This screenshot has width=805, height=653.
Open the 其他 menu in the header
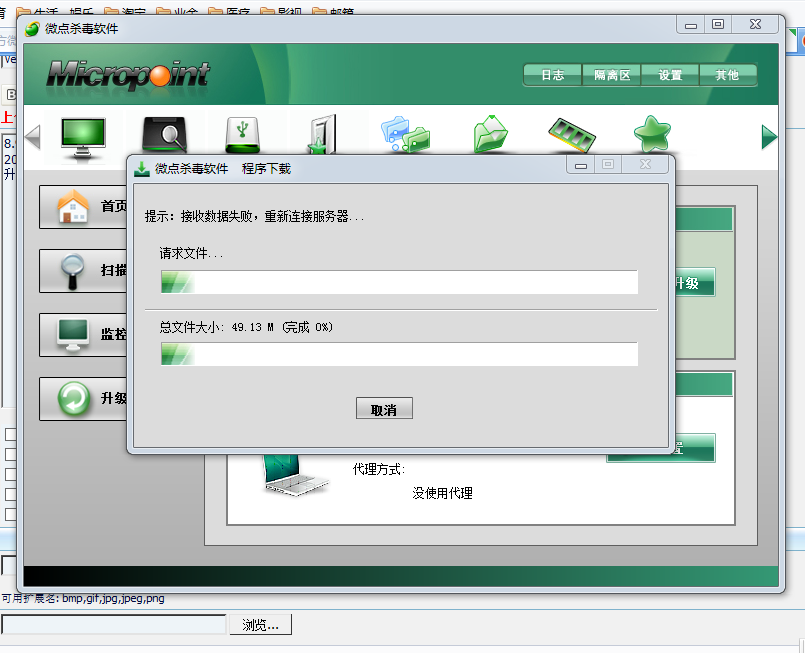pyautogui.click(x=727, y=75)
